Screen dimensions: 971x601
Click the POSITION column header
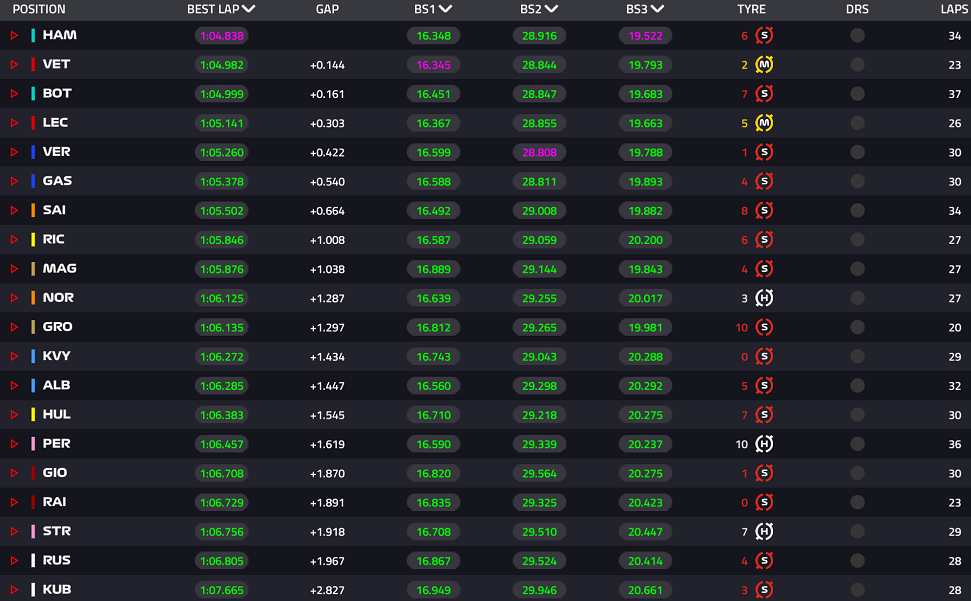(x=39, y=9)
